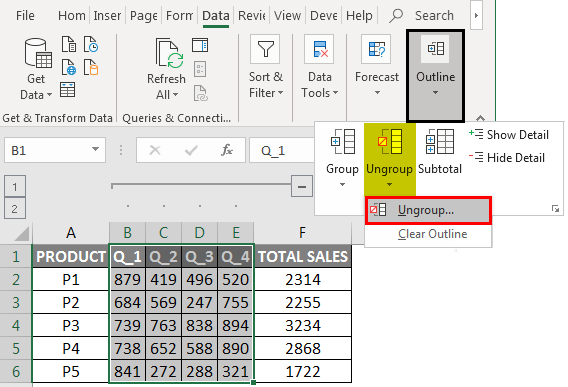Switch to the Home tab

(72, 16)
